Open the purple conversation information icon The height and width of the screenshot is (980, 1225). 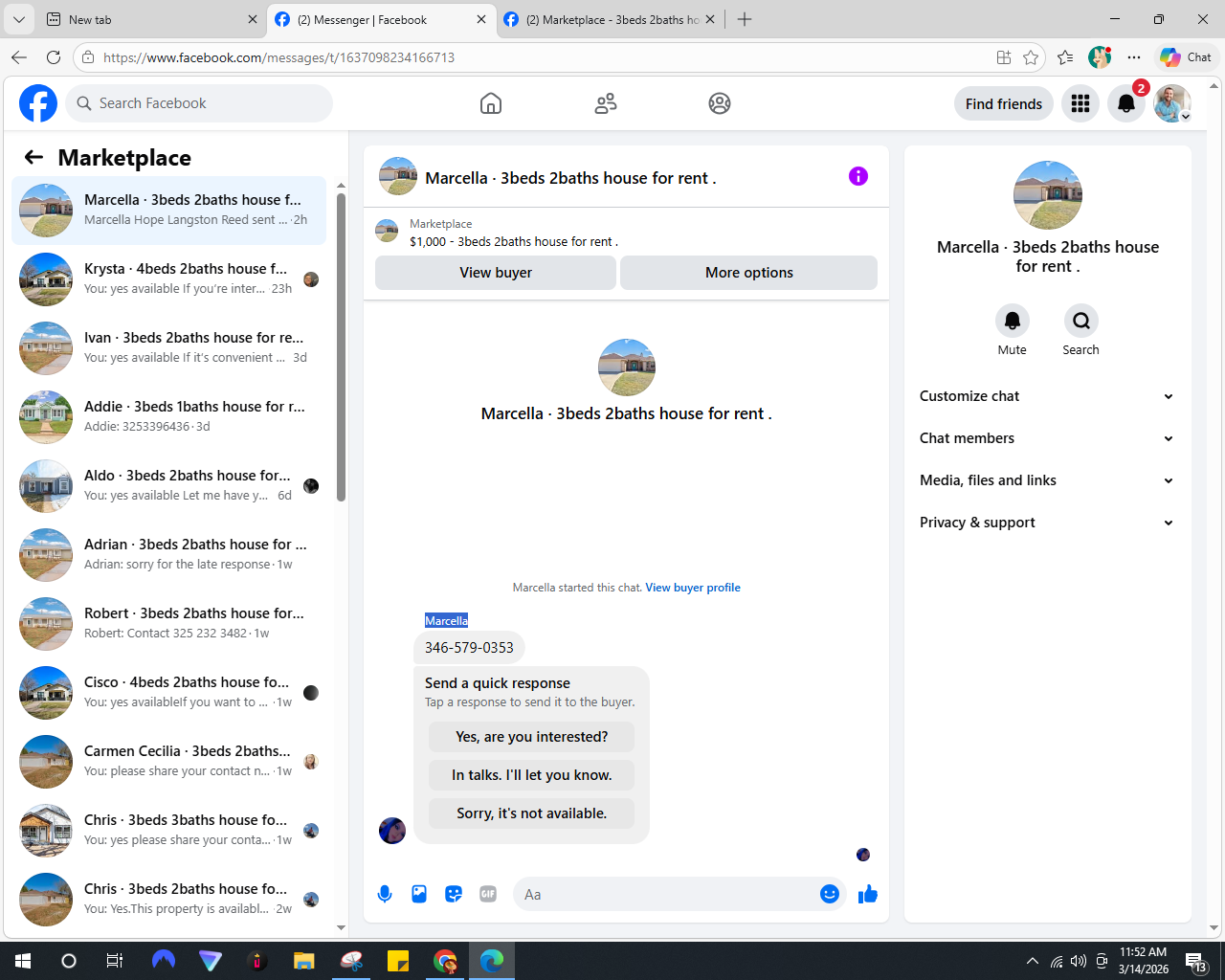(x=858, y=176)
